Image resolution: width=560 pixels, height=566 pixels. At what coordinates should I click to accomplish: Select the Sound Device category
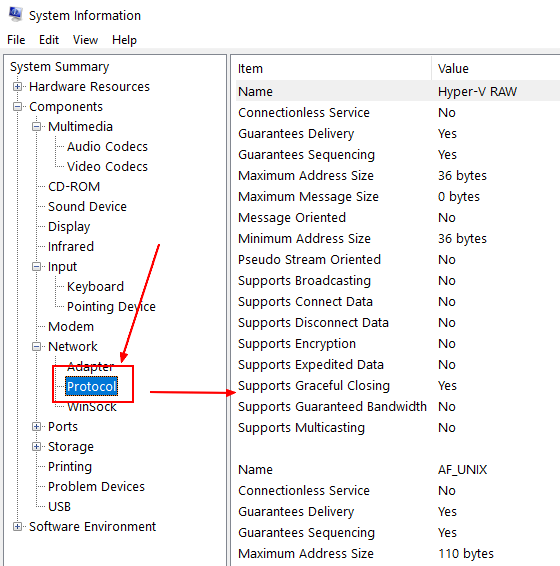tap(87, 206)
